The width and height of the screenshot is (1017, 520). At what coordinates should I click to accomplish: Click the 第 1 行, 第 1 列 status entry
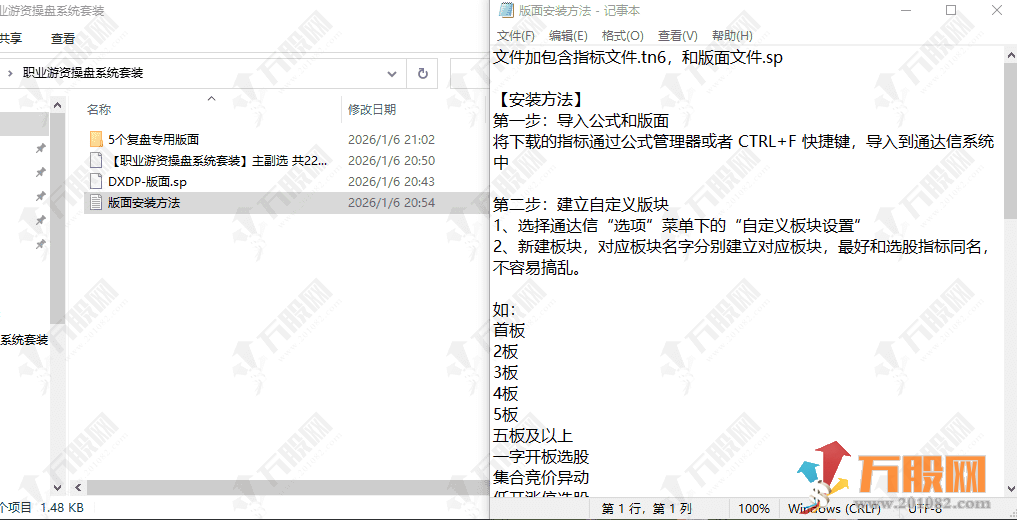point(647,508)
